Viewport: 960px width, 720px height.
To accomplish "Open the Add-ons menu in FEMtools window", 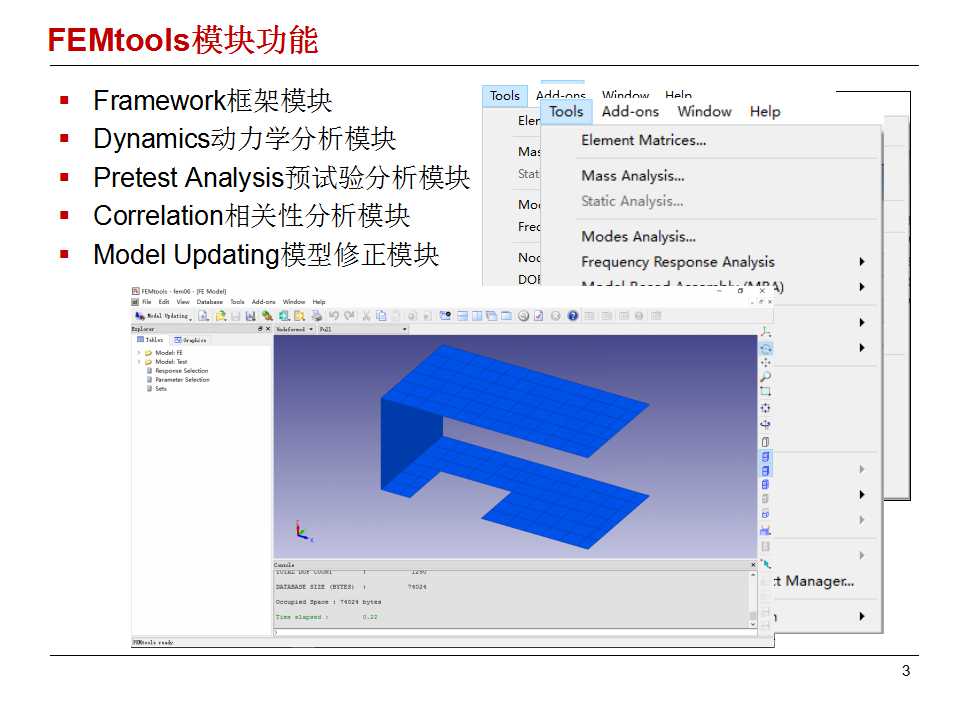I will point(263,302).
